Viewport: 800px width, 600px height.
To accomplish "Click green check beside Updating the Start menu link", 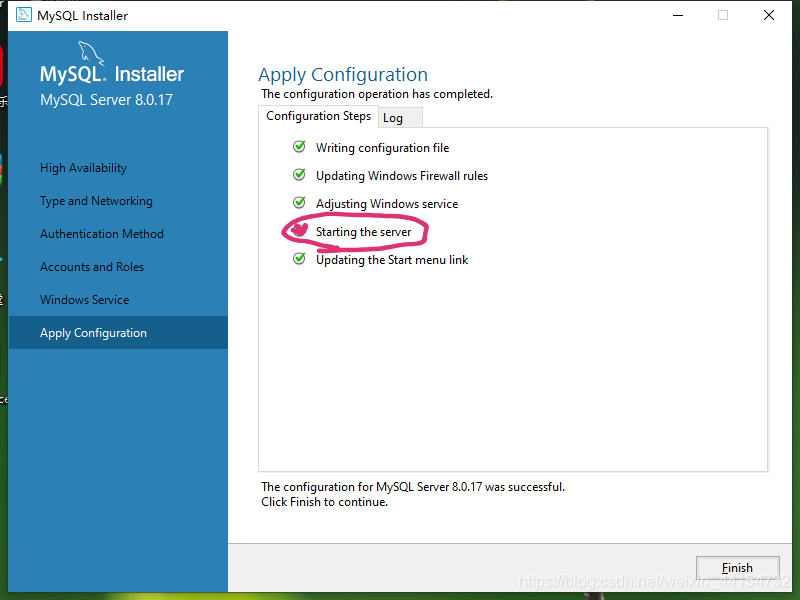I will [299, 259].
